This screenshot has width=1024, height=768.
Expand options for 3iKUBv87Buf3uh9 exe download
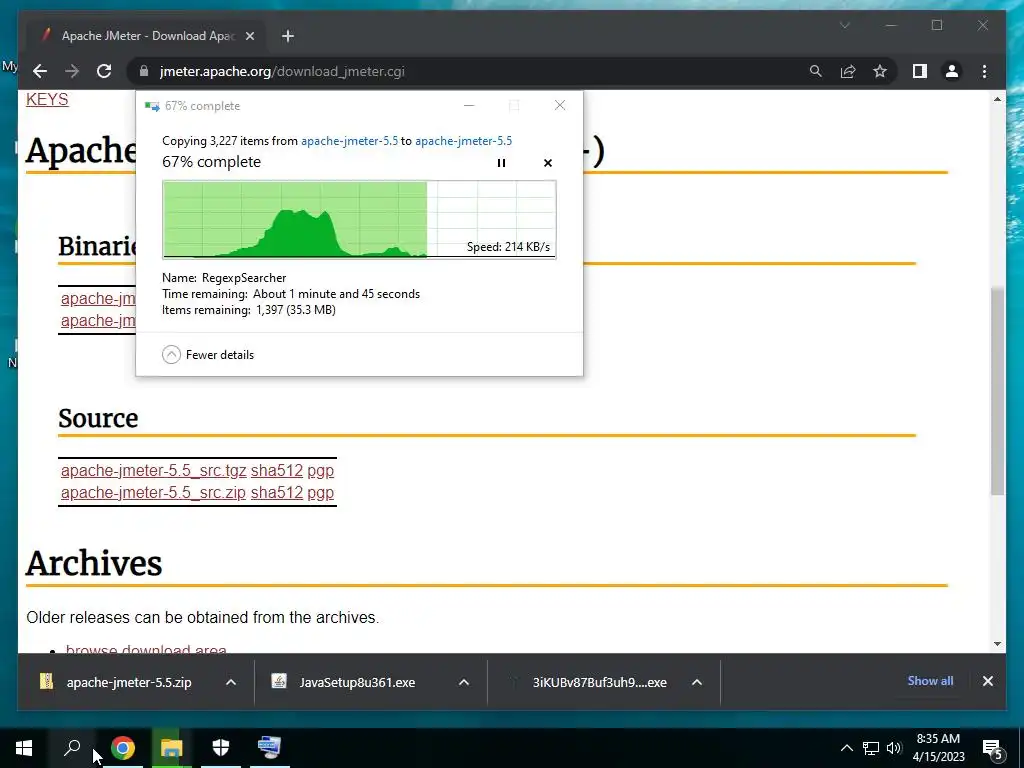pos(697,682)
